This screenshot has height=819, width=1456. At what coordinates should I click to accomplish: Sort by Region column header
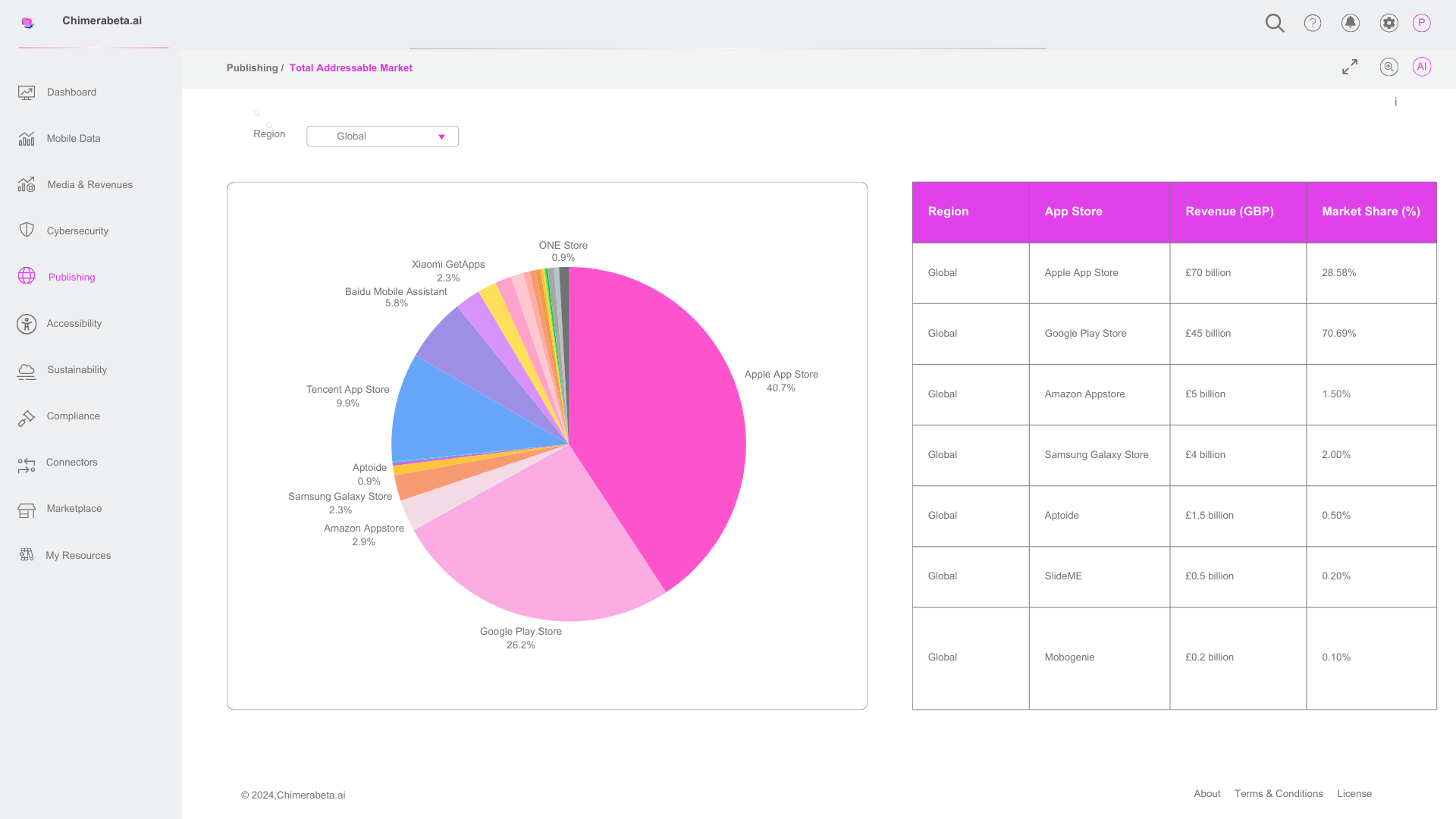[x=970, y=212]
